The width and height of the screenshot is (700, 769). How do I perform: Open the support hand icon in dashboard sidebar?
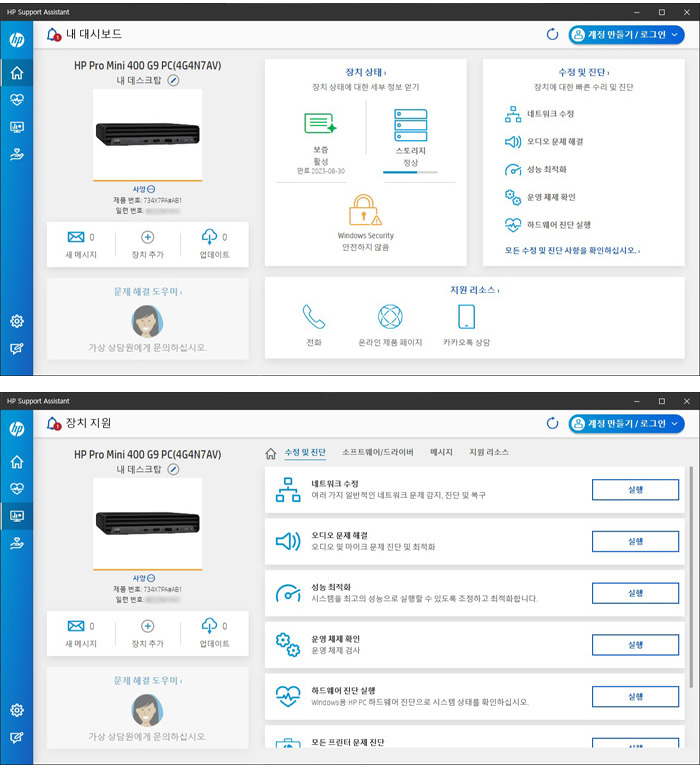pyautogui.click(x=17, y=155)
